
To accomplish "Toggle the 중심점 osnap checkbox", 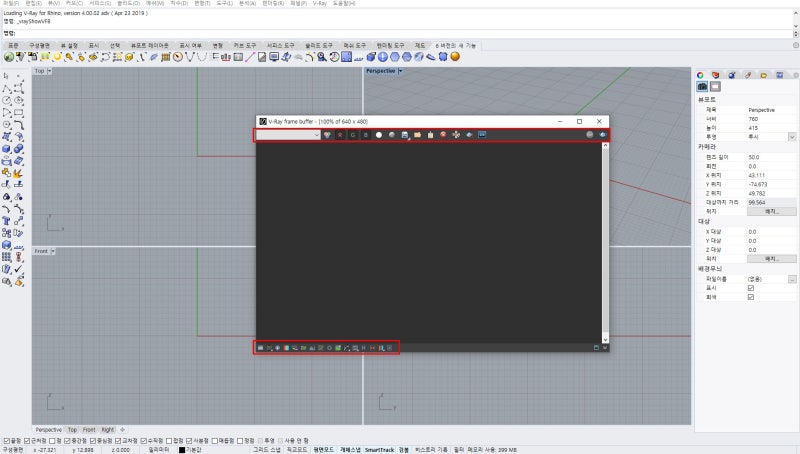I will (93, 440).
